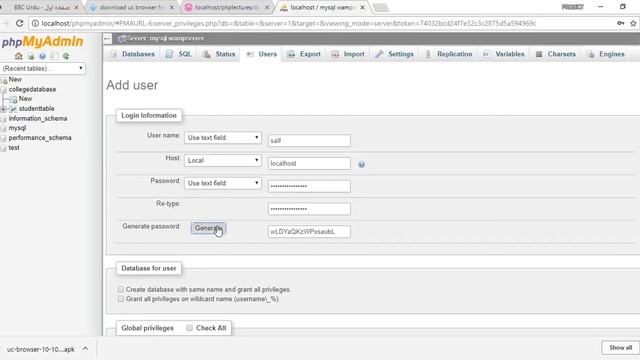Switch to BBC Urdu browser tab
Image resolution: width=640 pixels, height=360 pixels.
[42, 7]
